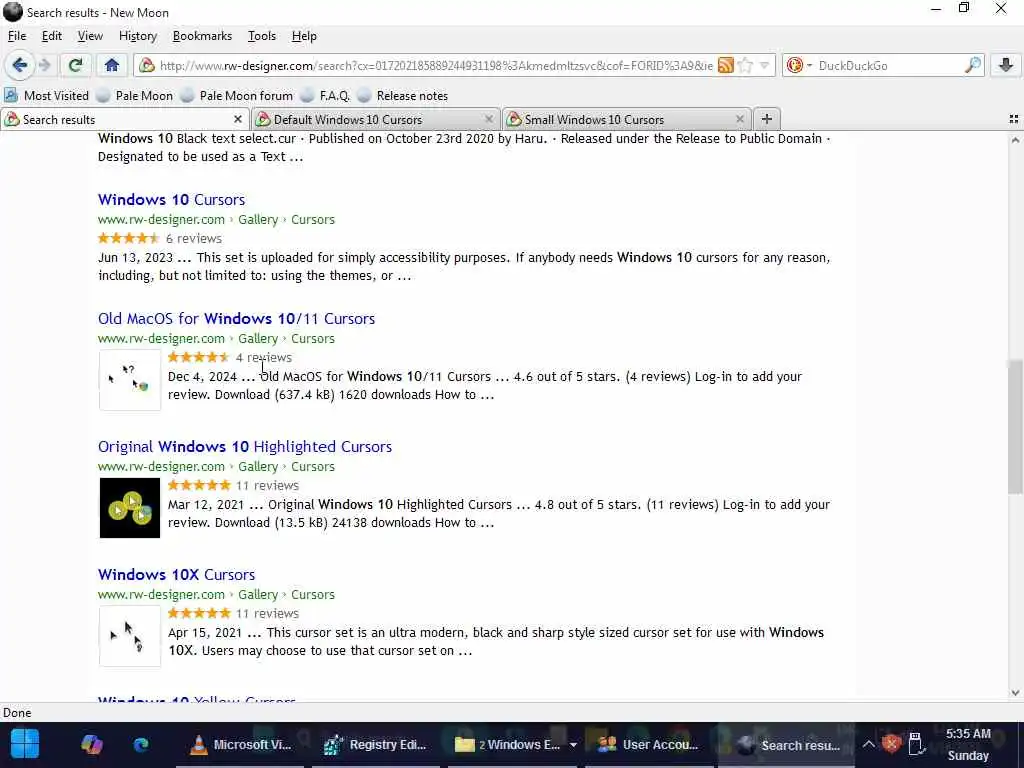Launch Copilot from the taskbar

[x=92, y=744]
